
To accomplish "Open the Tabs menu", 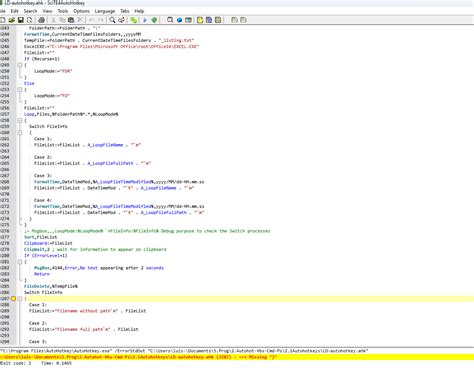I will (125, 11).
